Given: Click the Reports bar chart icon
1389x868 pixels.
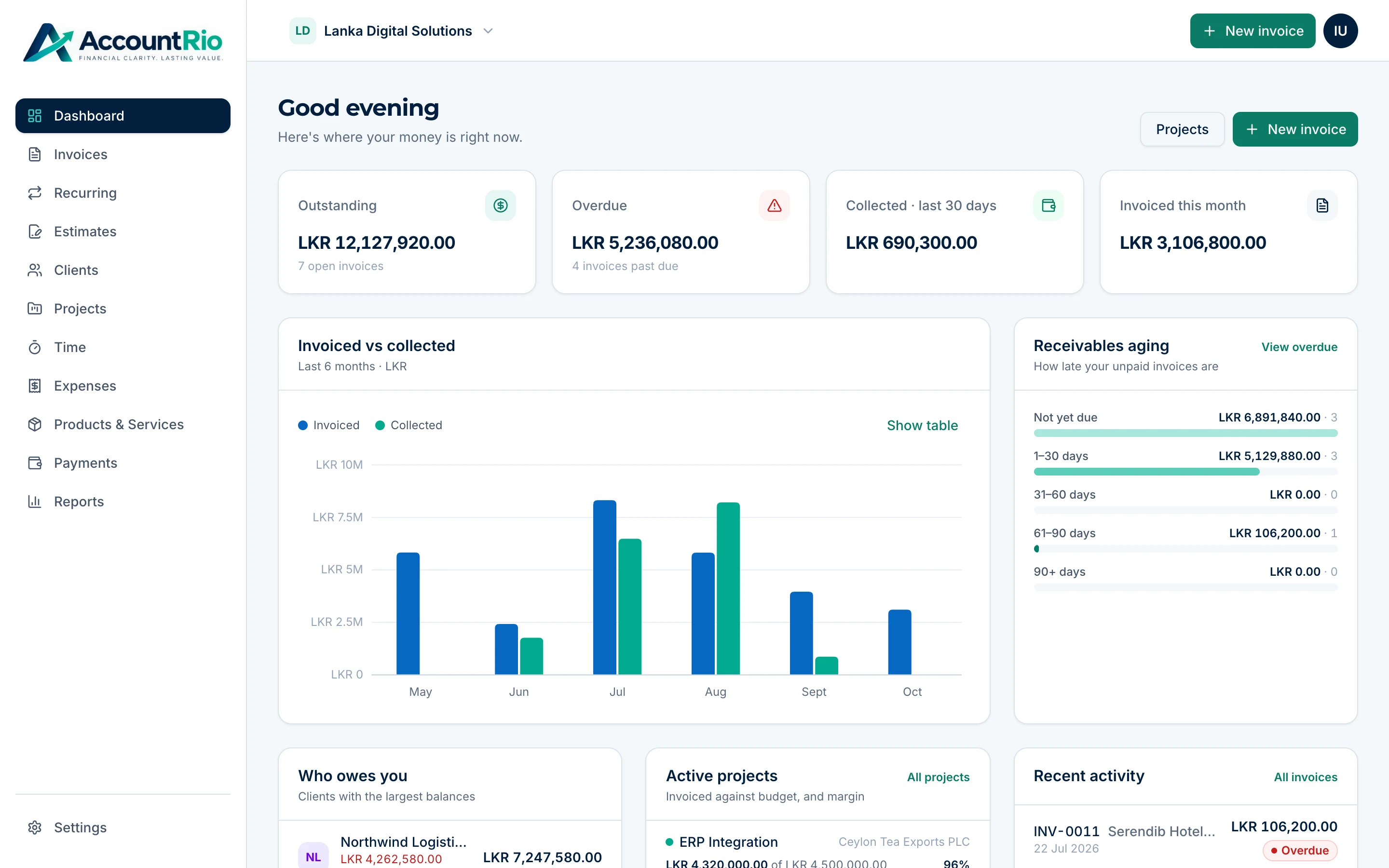Looking at the screenshot, I should [35, 501].
